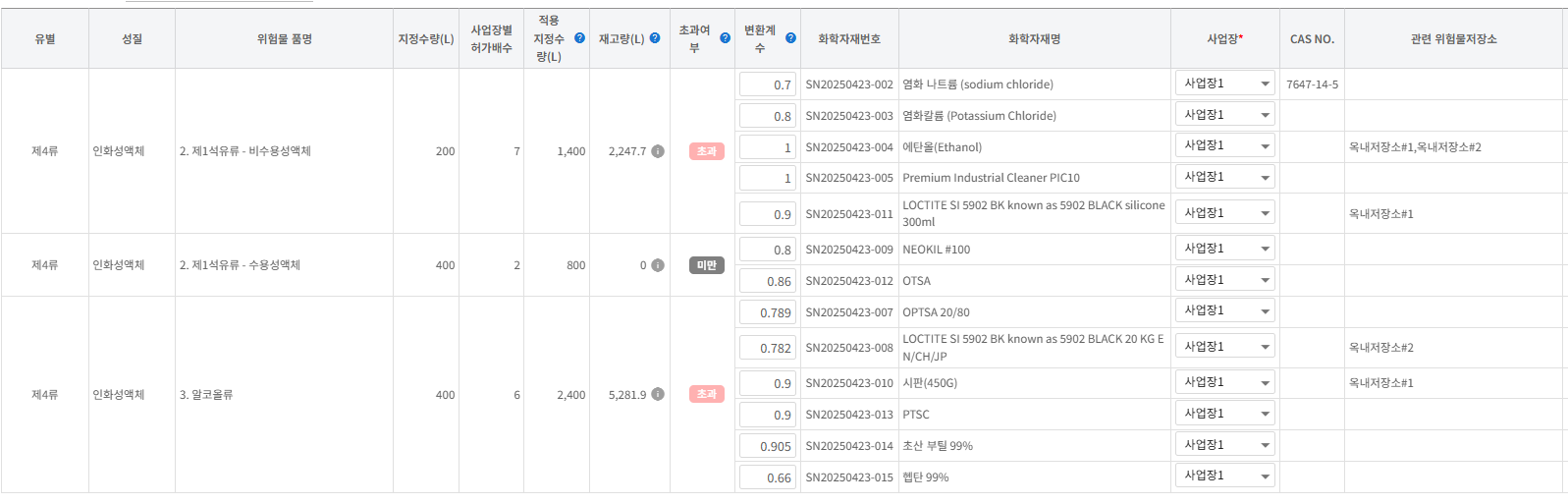The width and height of the screenshot is (1568, 504).
Task: Select material number SN20250423-002
Action: pos(849,84)
